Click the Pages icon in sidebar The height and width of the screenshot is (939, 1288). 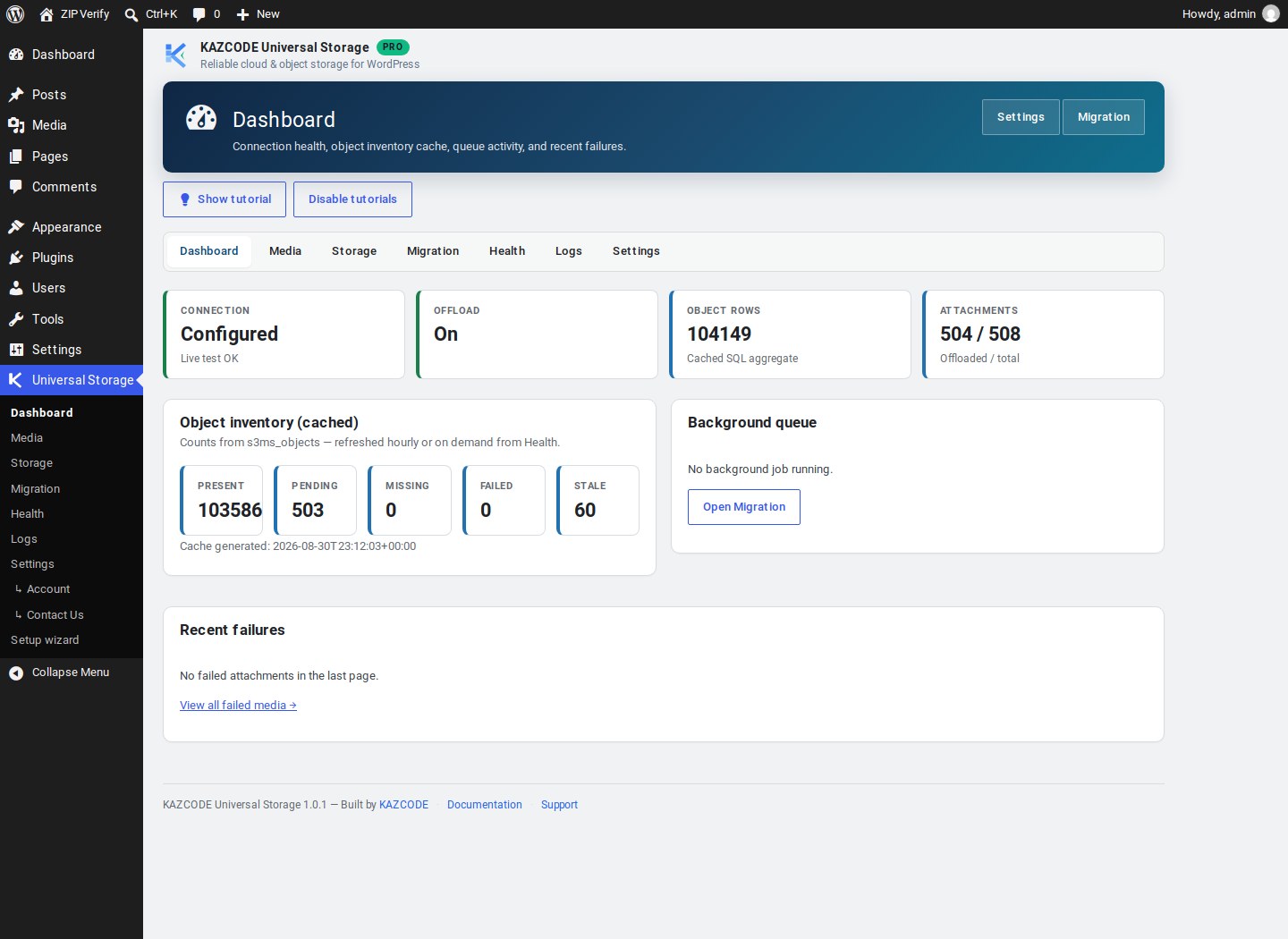tap(16, 156)
